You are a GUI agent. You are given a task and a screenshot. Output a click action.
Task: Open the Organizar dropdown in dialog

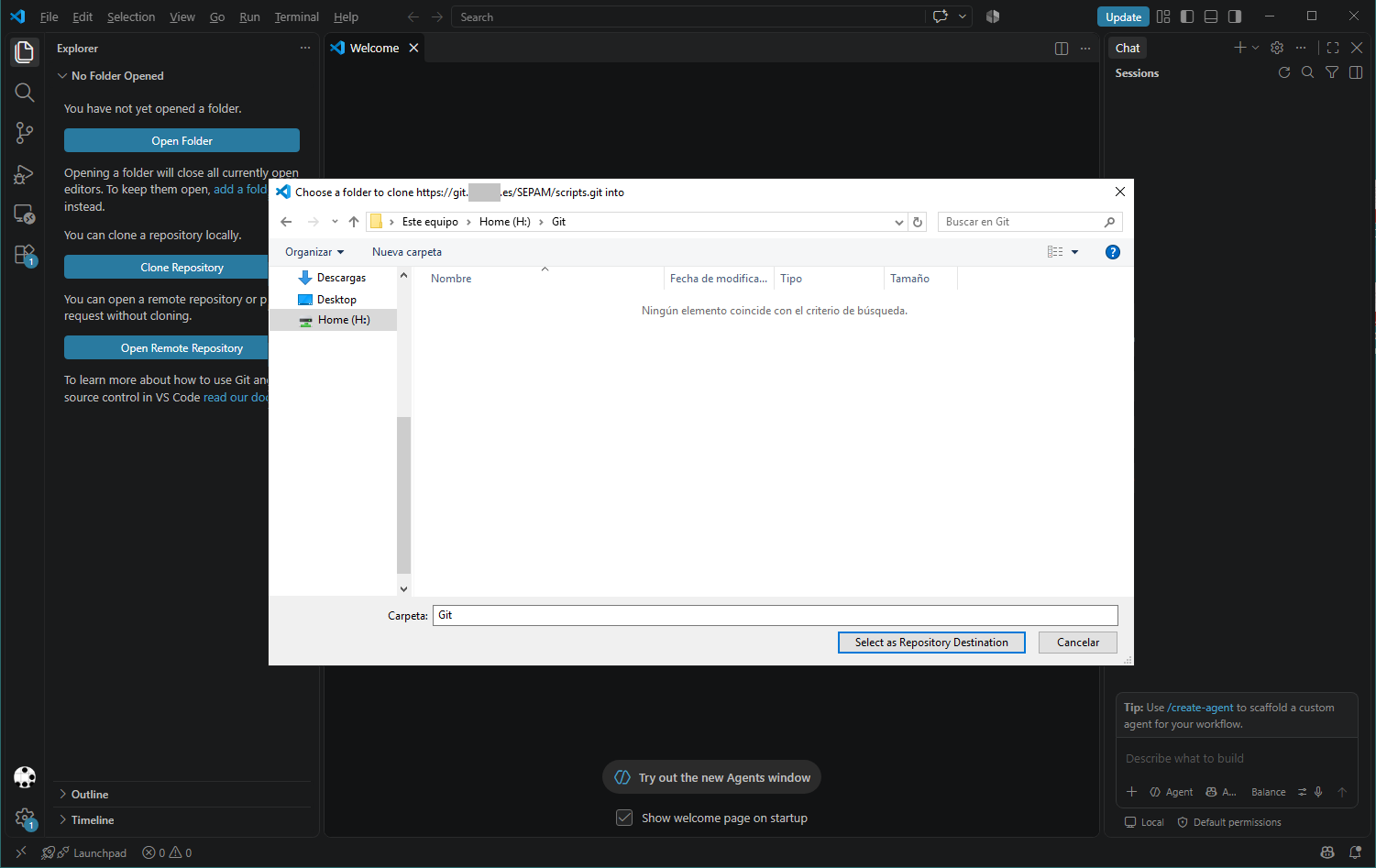[314, 252]
